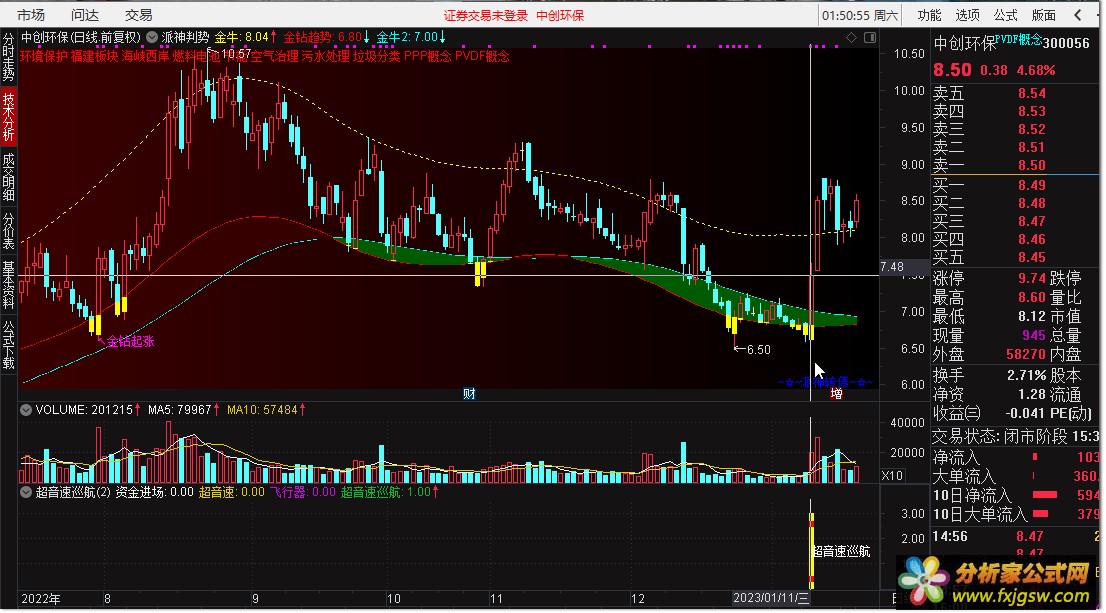Click the 2022年 label on time axis
The height and width of the screenshot is (613, 1106).
point(41,599)
